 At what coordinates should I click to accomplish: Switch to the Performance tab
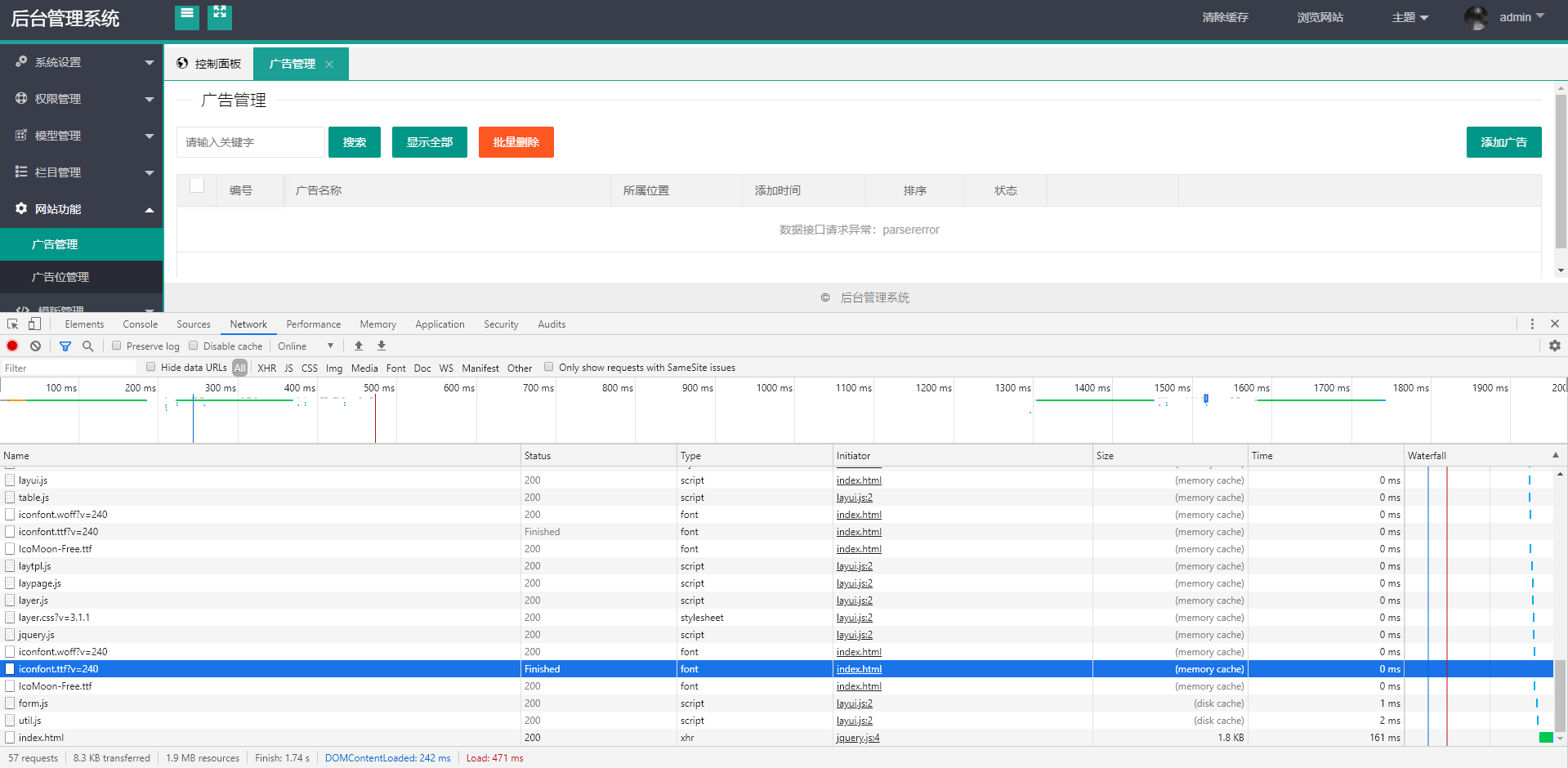point(314,324)
